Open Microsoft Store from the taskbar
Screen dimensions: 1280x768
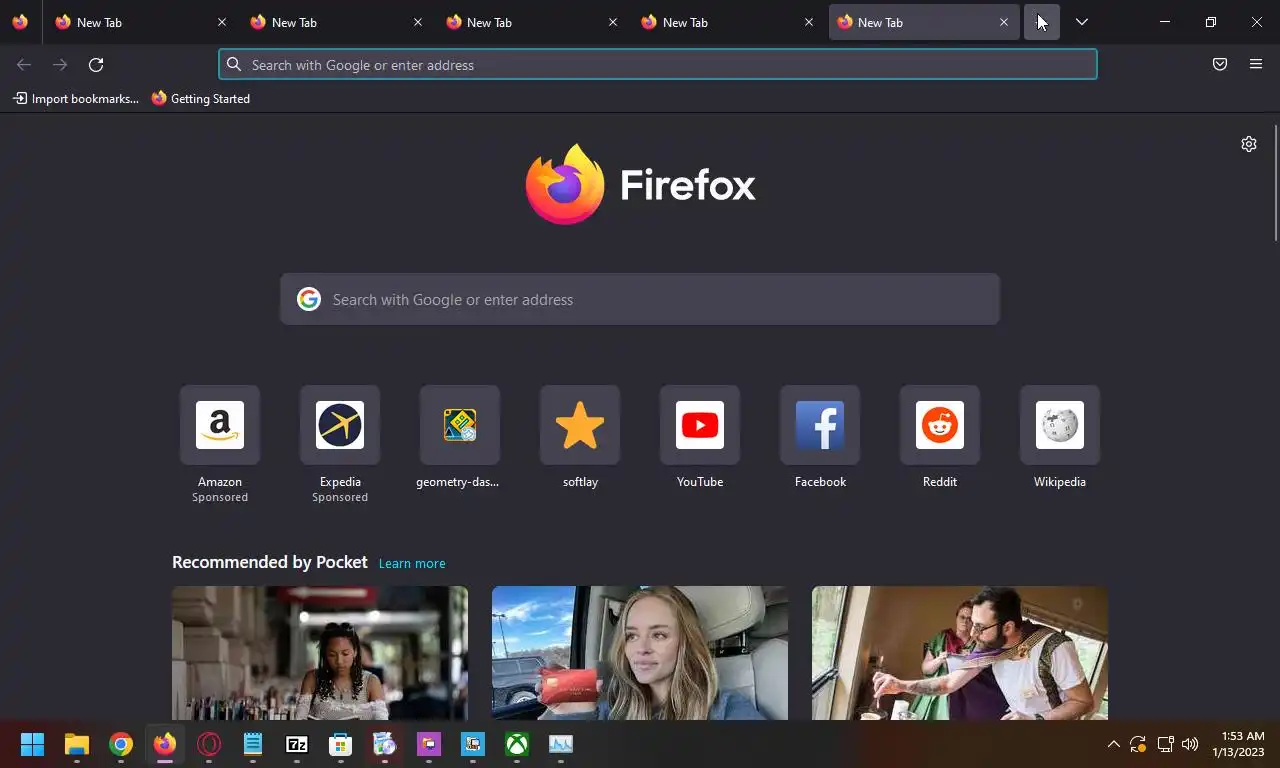coord(341,744)
